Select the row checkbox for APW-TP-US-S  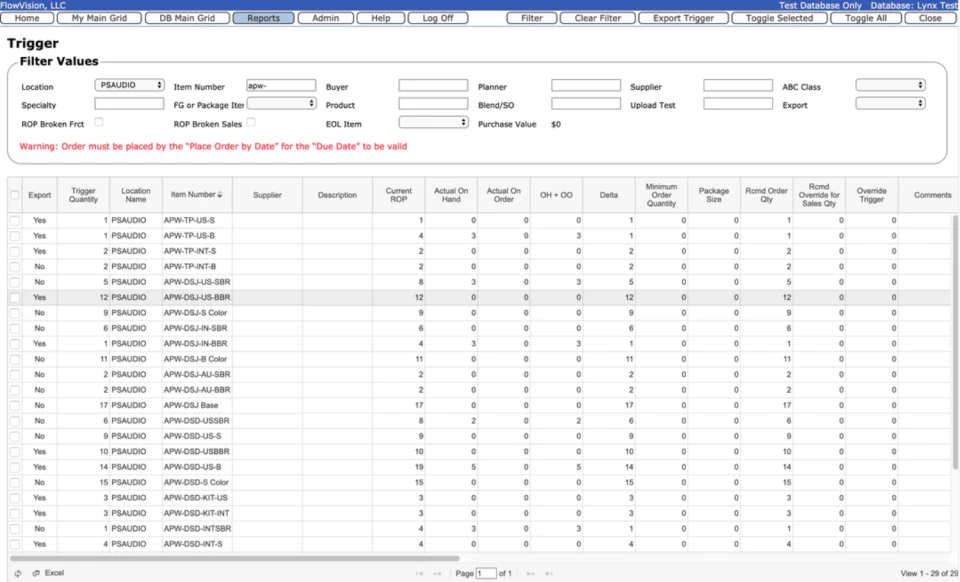pos(15,220)
